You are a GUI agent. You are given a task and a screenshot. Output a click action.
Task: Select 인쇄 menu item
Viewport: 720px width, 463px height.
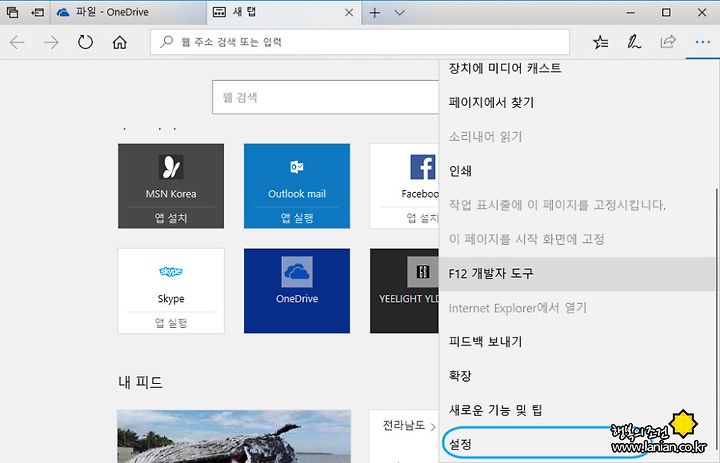tap(577, 171)
